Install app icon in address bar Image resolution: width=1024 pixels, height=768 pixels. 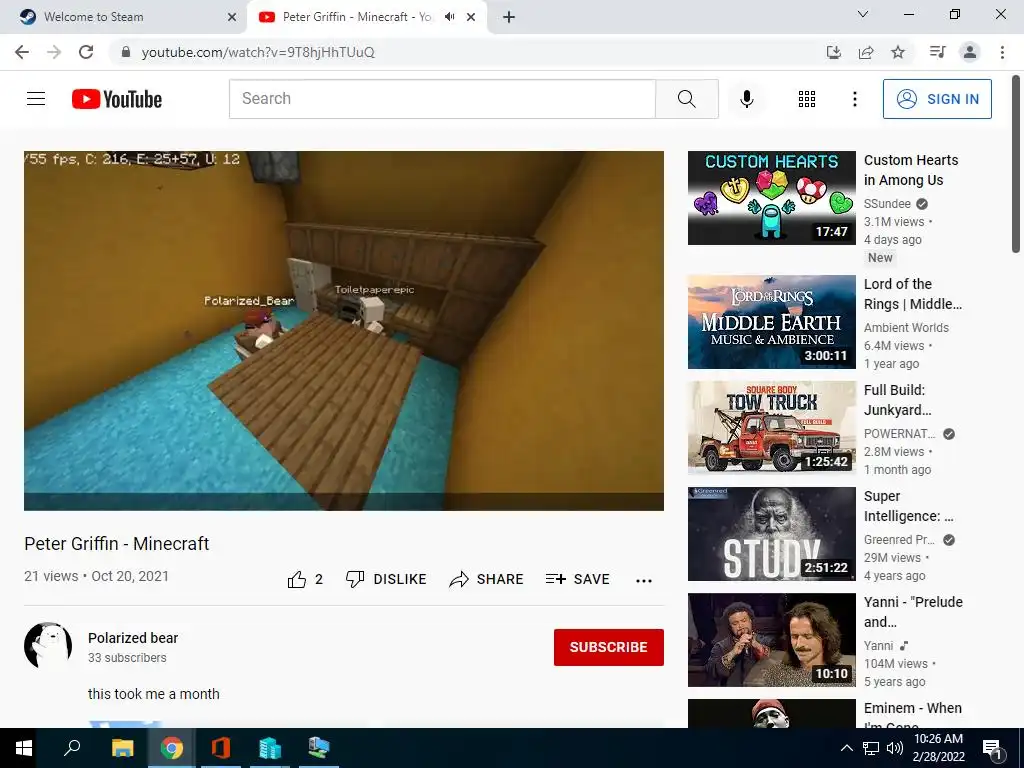click(834, 52)
